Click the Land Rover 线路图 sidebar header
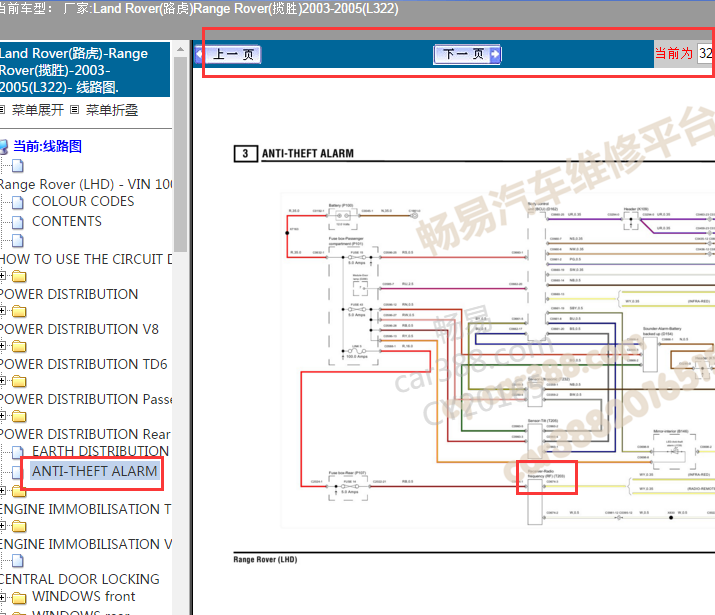 tap(85, 70)
